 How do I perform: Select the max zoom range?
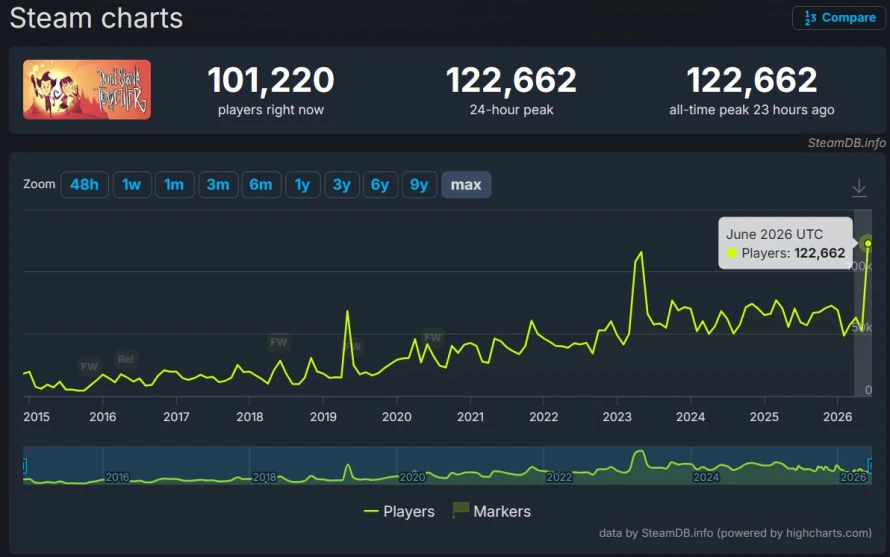coord(466,185)
